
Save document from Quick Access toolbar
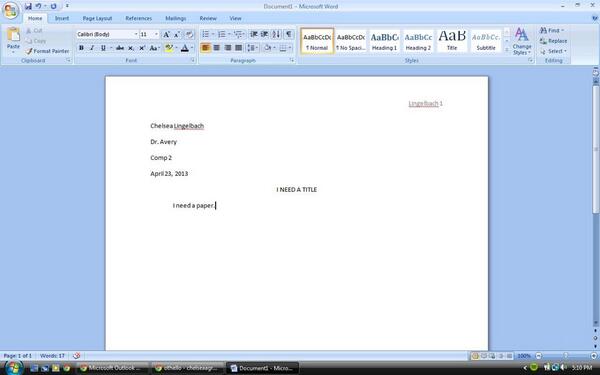pyautogui.click(x=28, y=6)
